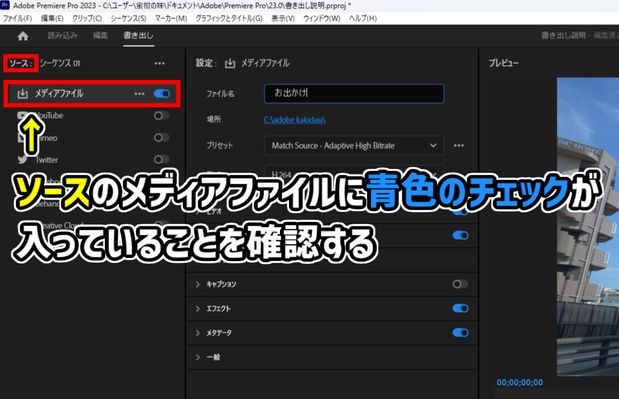The width and height of the screenshot is (619, 399).
Task: Expand the General (一般) section
Action: [198, 357]
